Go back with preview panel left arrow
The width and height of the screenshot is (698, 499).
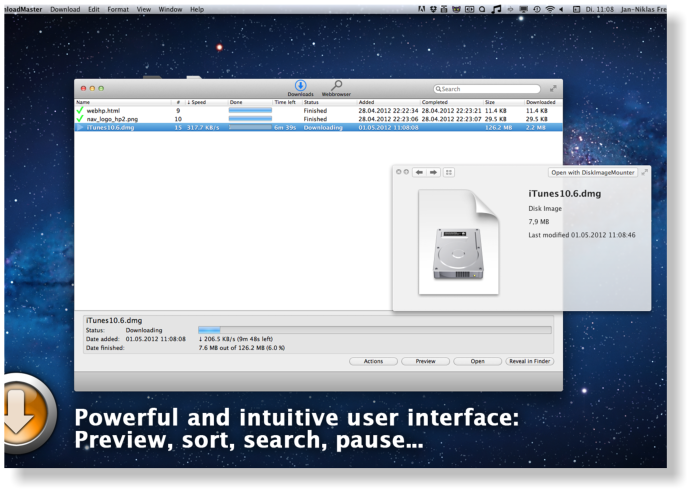click(419, 172)
